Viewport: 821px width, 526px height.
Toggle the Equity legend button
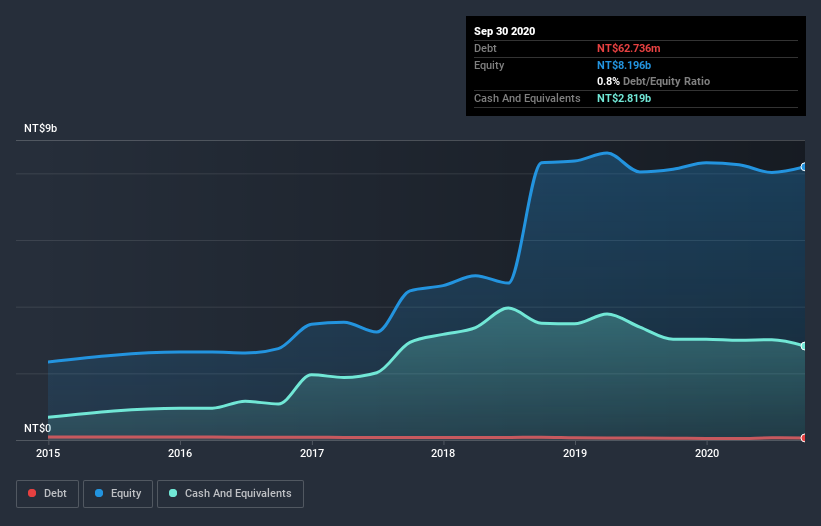pos(118,494)
